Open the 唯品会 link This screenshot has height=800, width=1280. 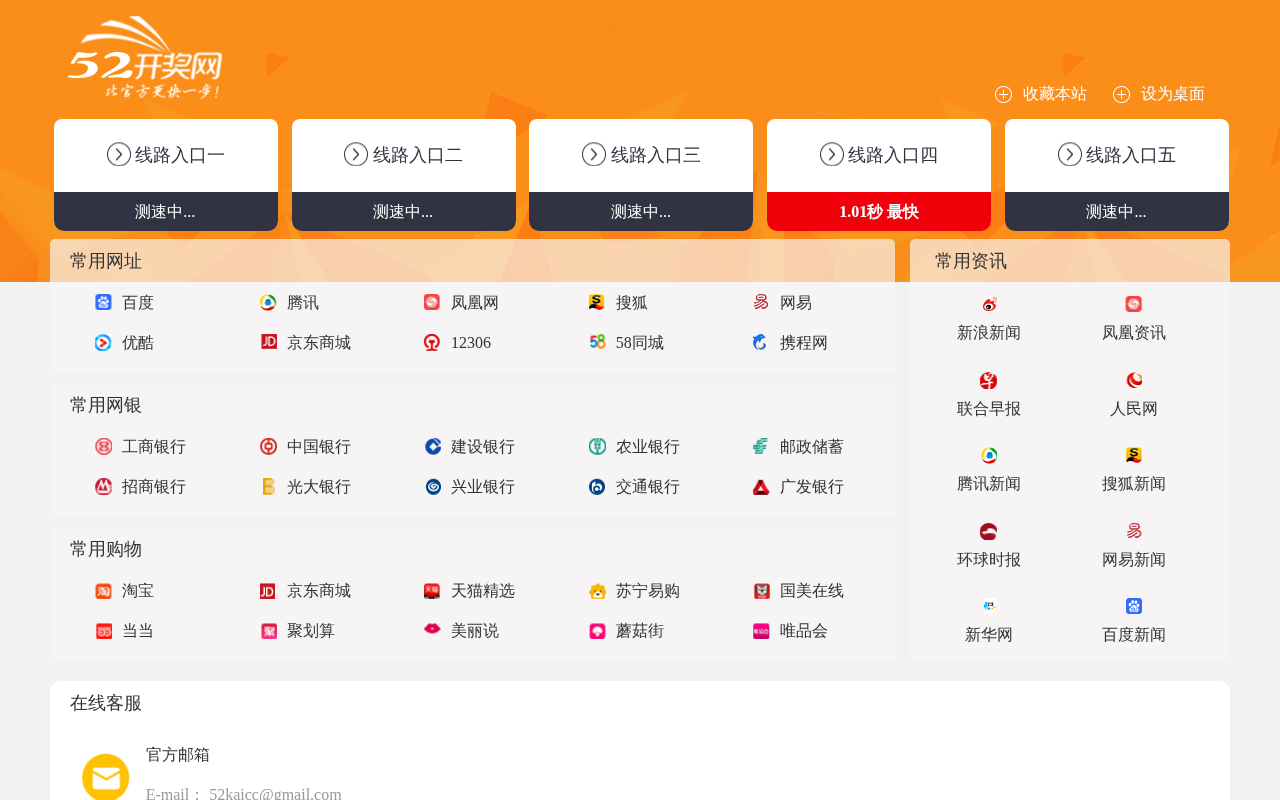click(x=804, y=631)
